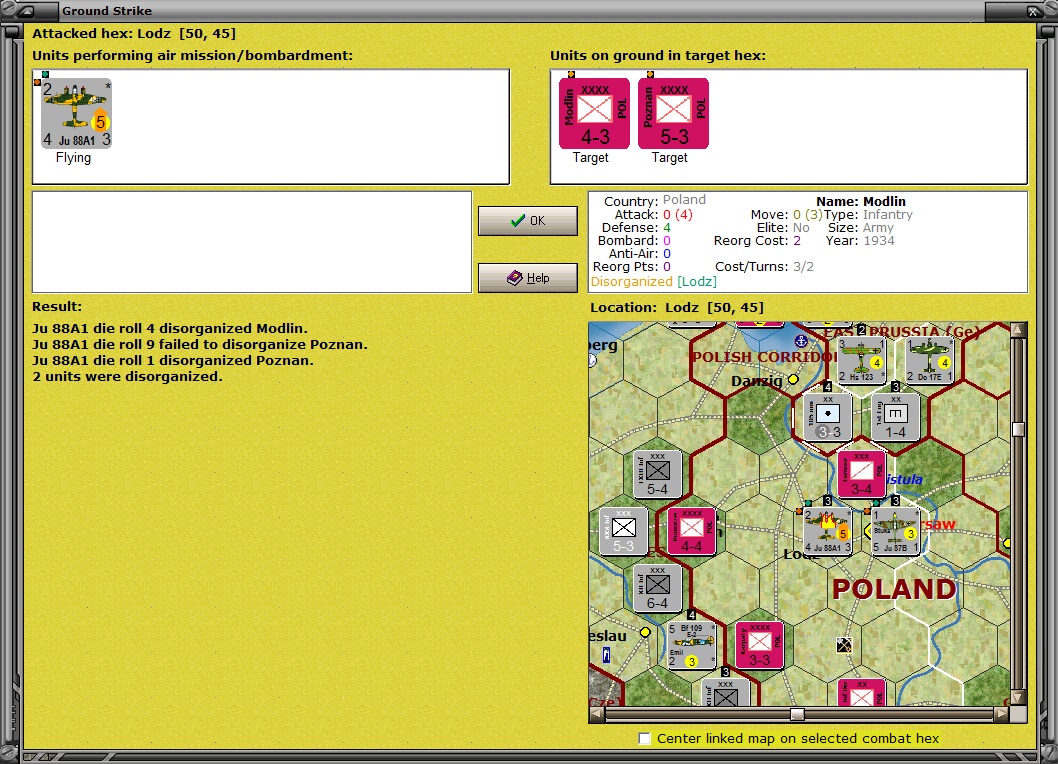Click the map's vertical scrollbar down arrow

[x=1018, y=698]
